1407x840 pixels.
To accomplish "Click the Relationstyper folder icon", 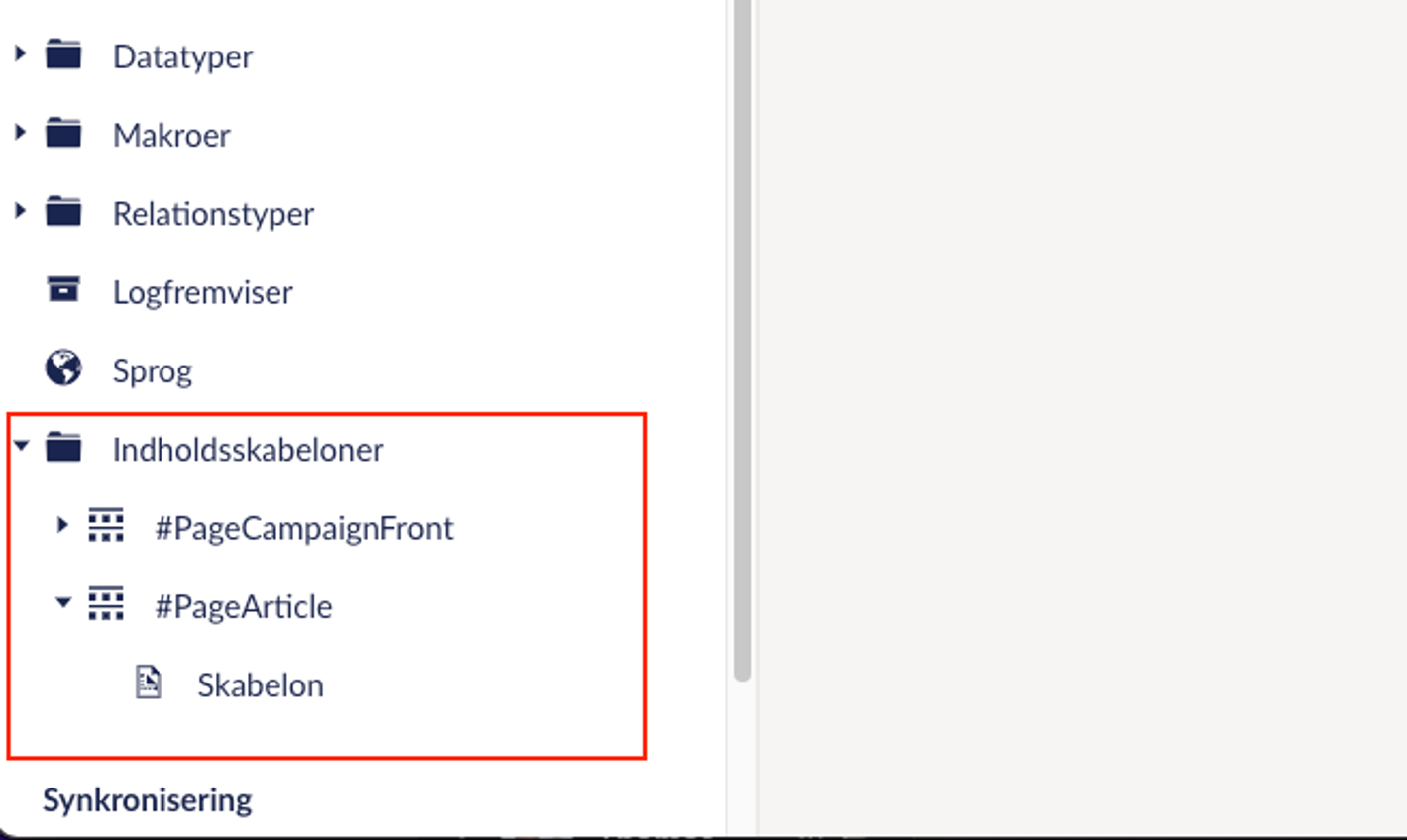I will pyautogui.click(x=63, y=211).
